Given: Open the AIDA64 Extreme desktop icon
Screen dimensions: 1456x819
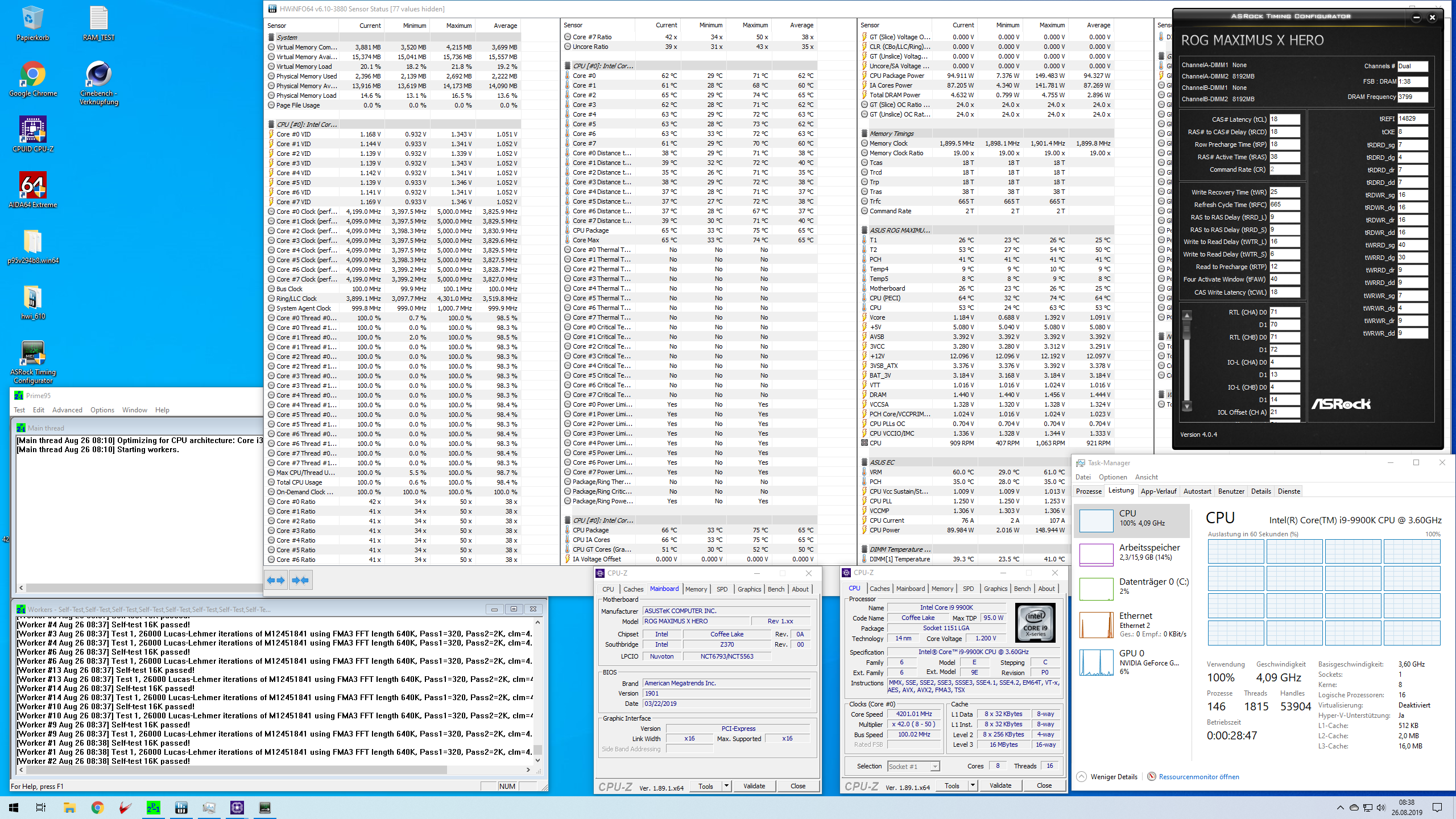Looking at the screenshot, I should pyautogui.click(x=32, y=186).
